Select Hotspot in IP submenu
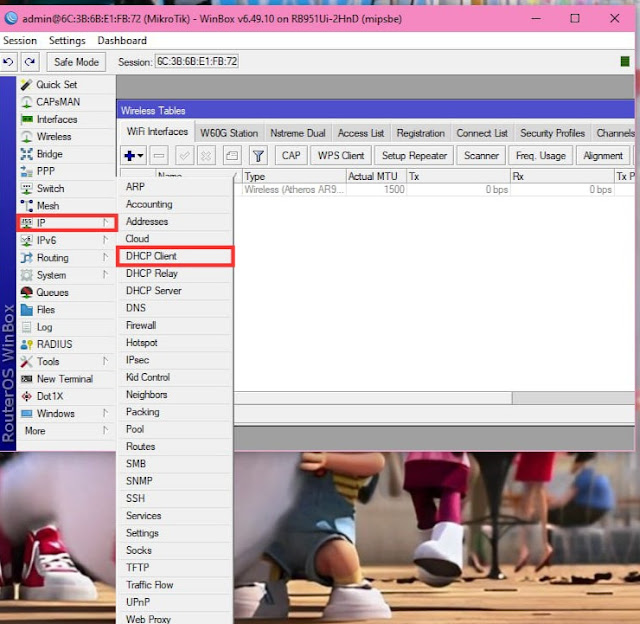 [x=175, y=343]
